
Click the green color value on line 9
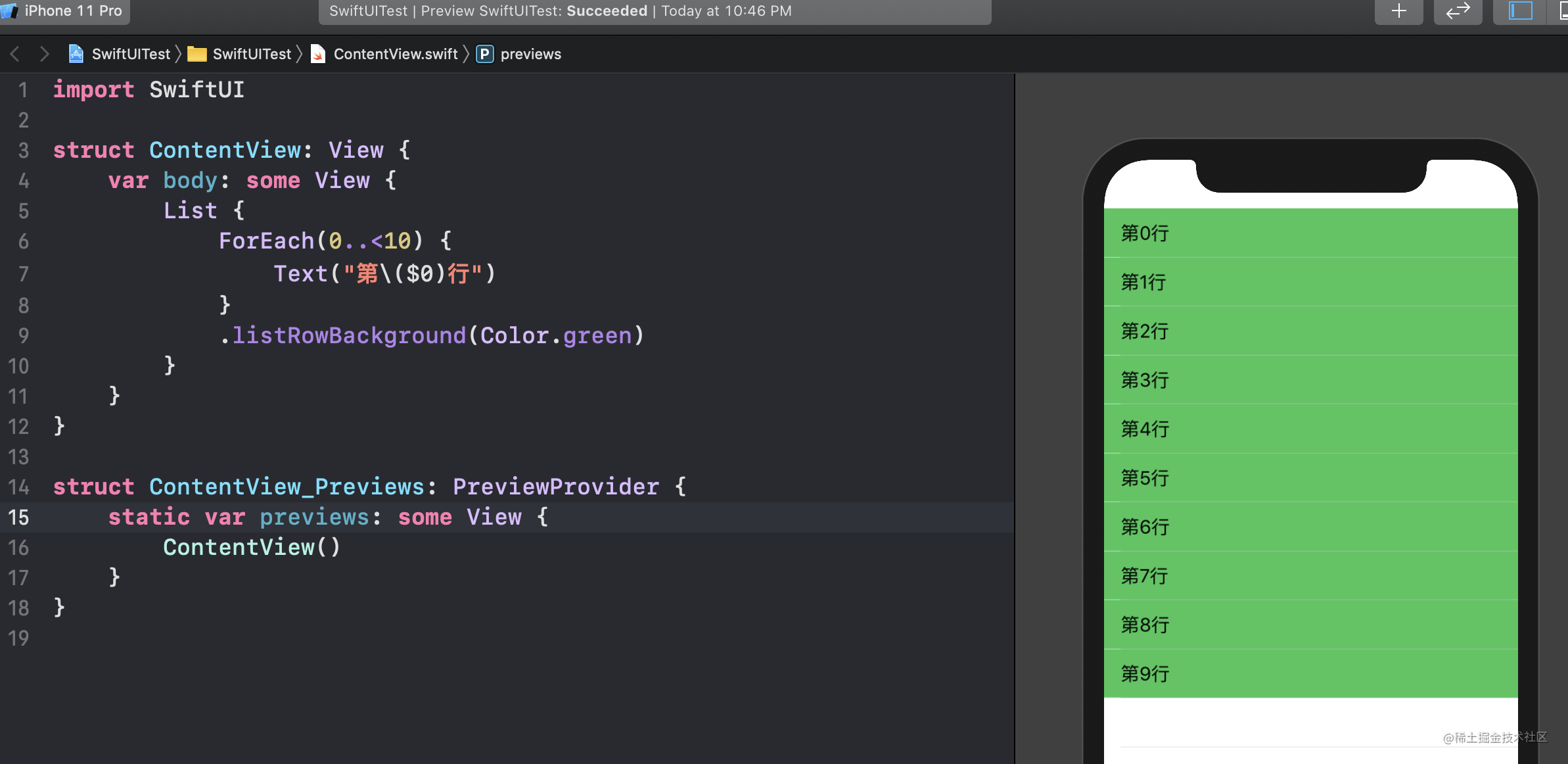(597, 335)
